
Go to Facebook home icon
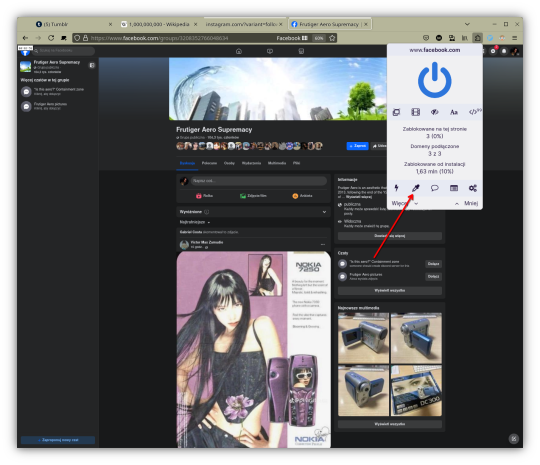pos(239,51)
